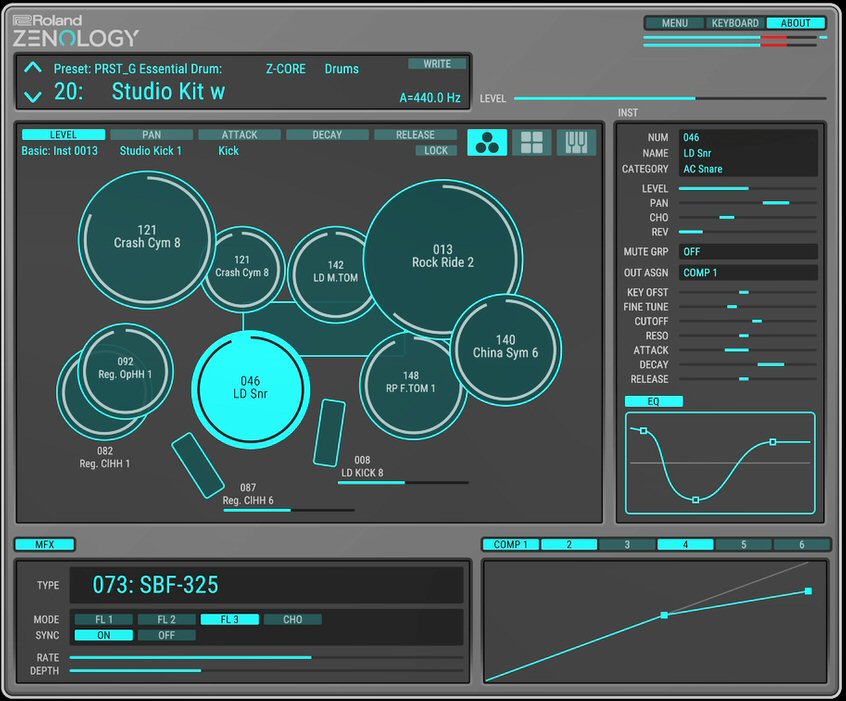The height and width of the screenshot is (701, 846).
Task: Open the ABOUT screen
Action: 795,23
